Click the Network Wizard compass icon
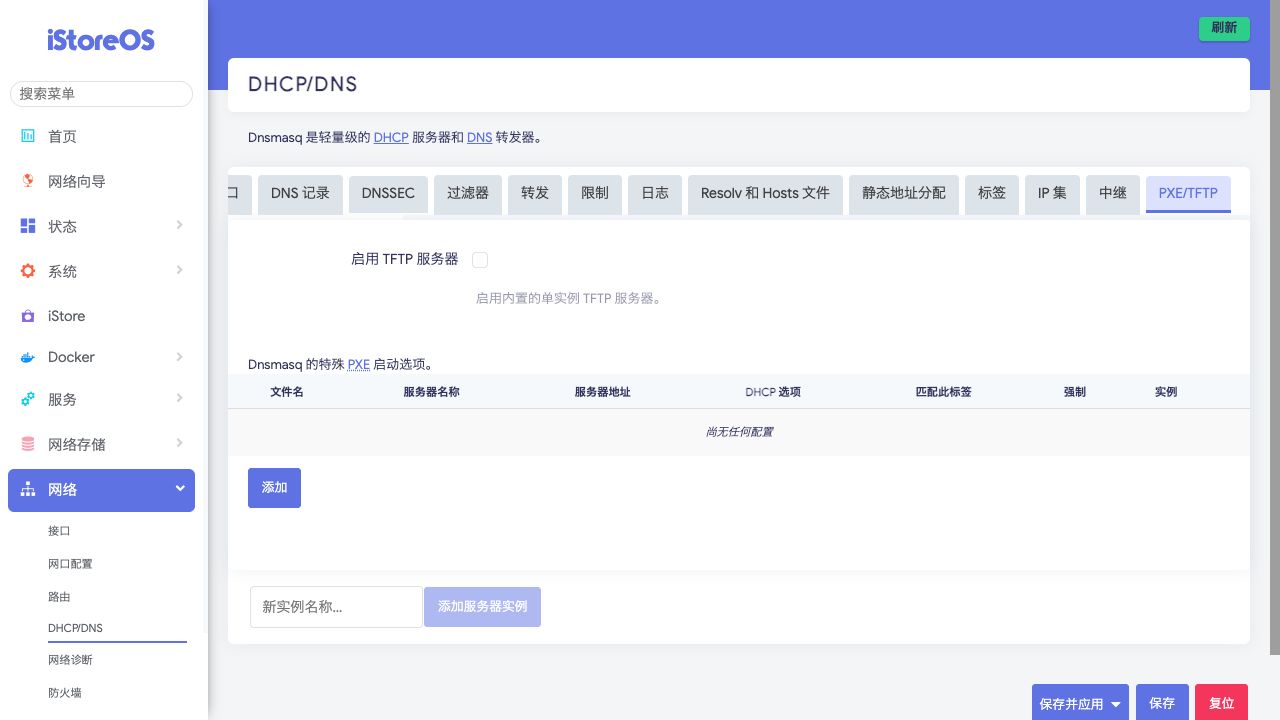Viewport: 1280px width, 720px height. click(x=28, y=181)
